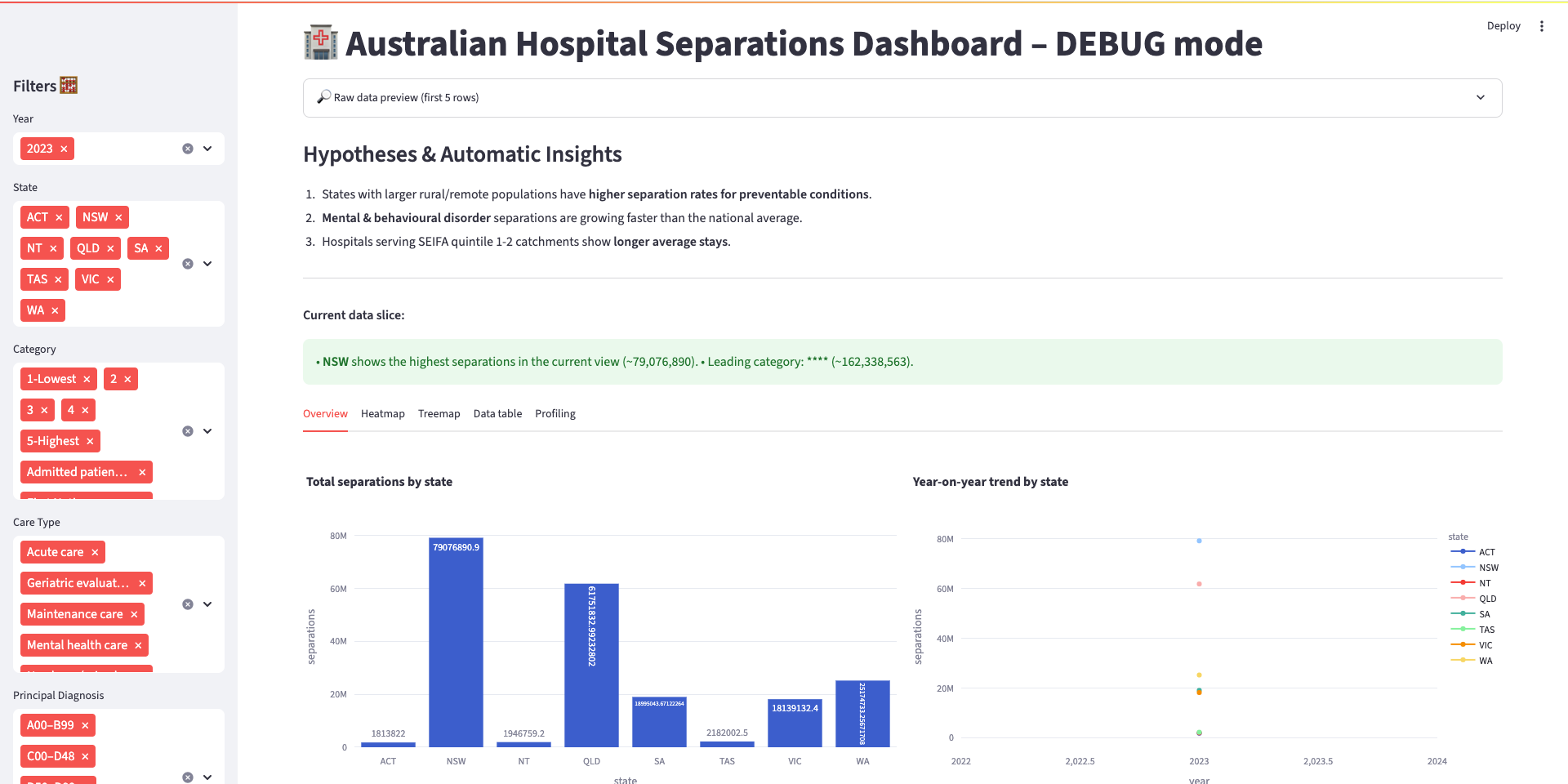The width and height of the screenshot is (1568, 784).
Task: Remove category tag 4
Action: [85, 410]
